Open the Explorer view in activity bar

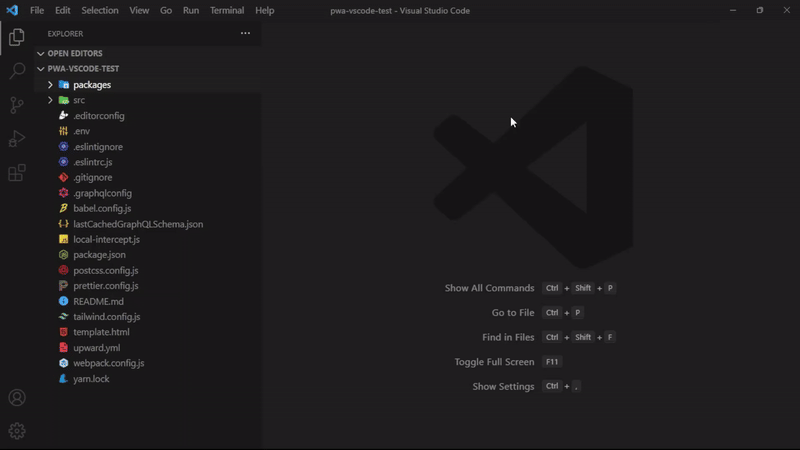point(16,37)
